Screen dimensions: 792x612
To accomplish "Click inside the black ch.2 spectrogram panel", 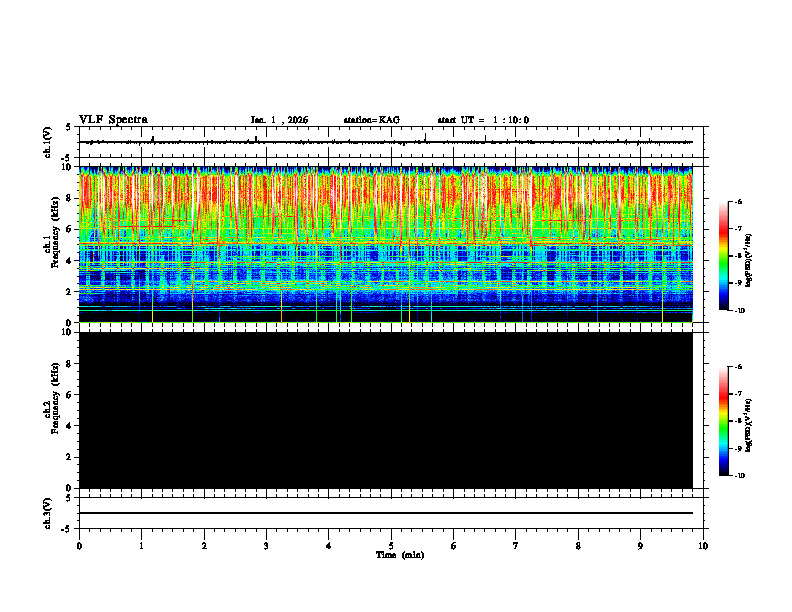I will click(385, 410).
